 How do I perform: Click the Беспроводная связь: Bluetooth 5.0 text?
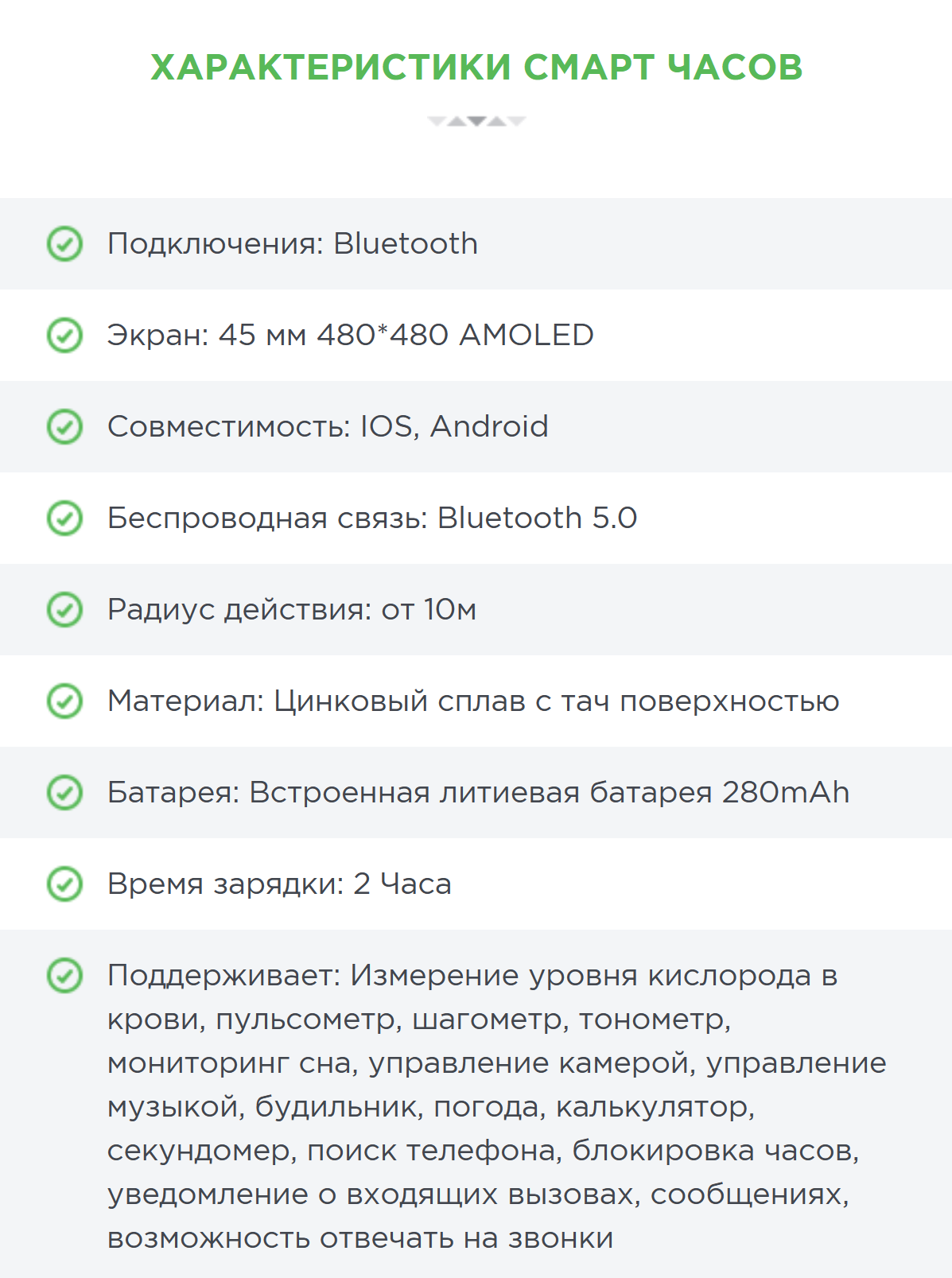click(x=372, y=518)
